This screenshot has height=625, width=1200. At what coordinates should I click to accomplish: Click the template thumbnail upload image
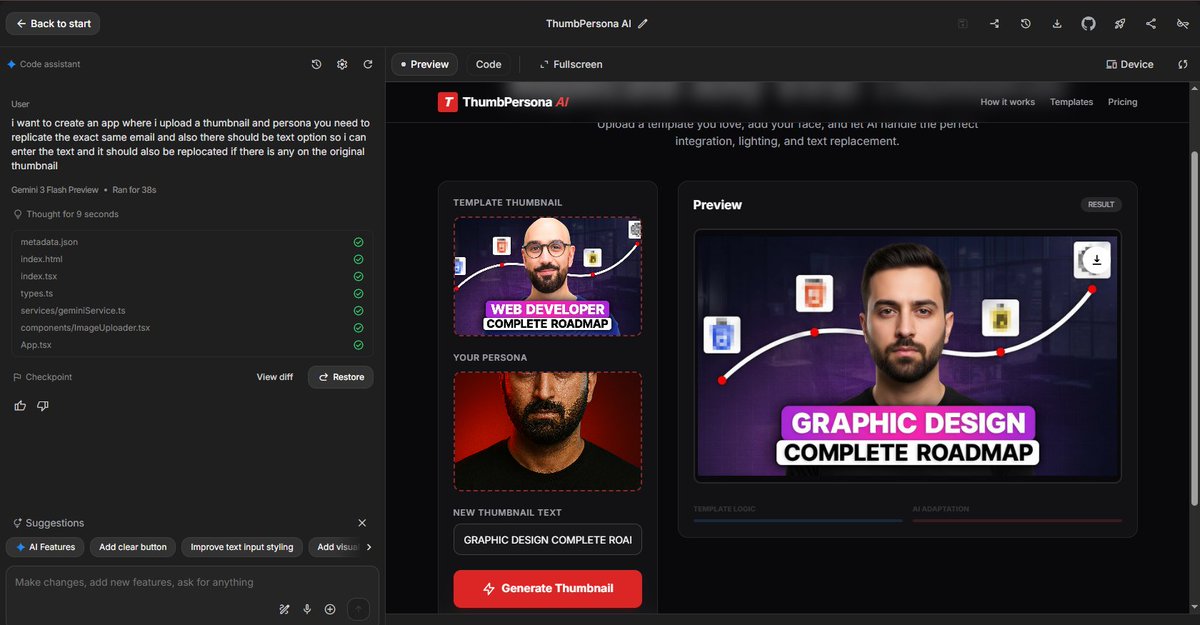pos(548,276)
